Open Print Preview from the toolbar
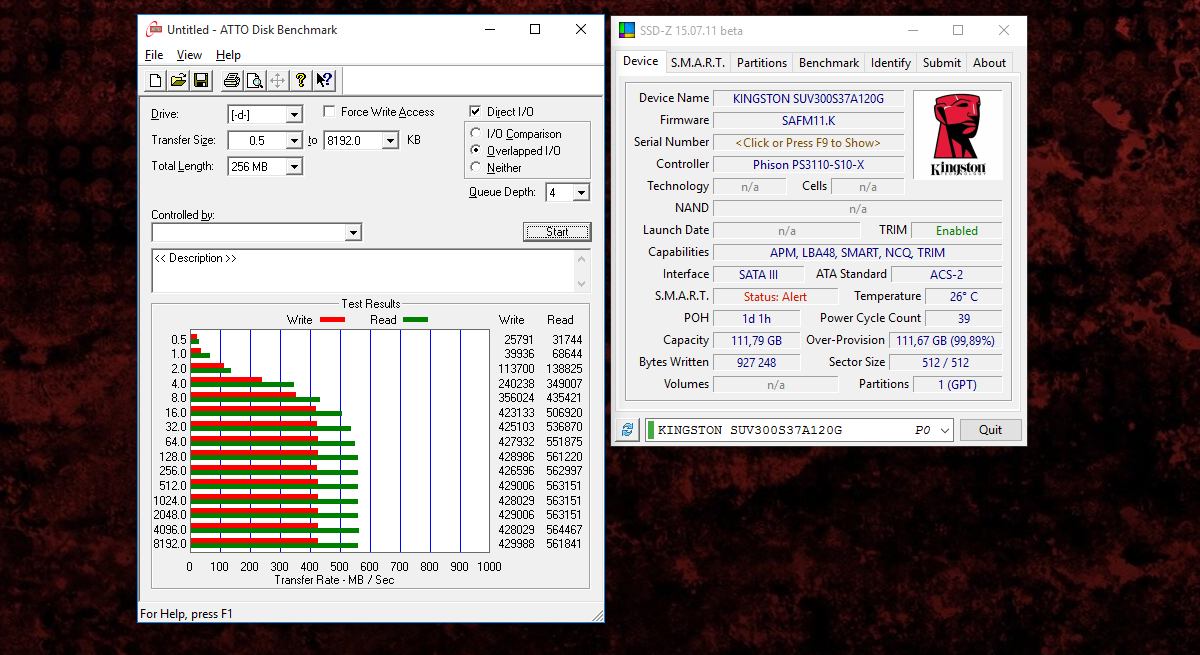The height and width of the screenshot is (655, 1200). point(254,80)
